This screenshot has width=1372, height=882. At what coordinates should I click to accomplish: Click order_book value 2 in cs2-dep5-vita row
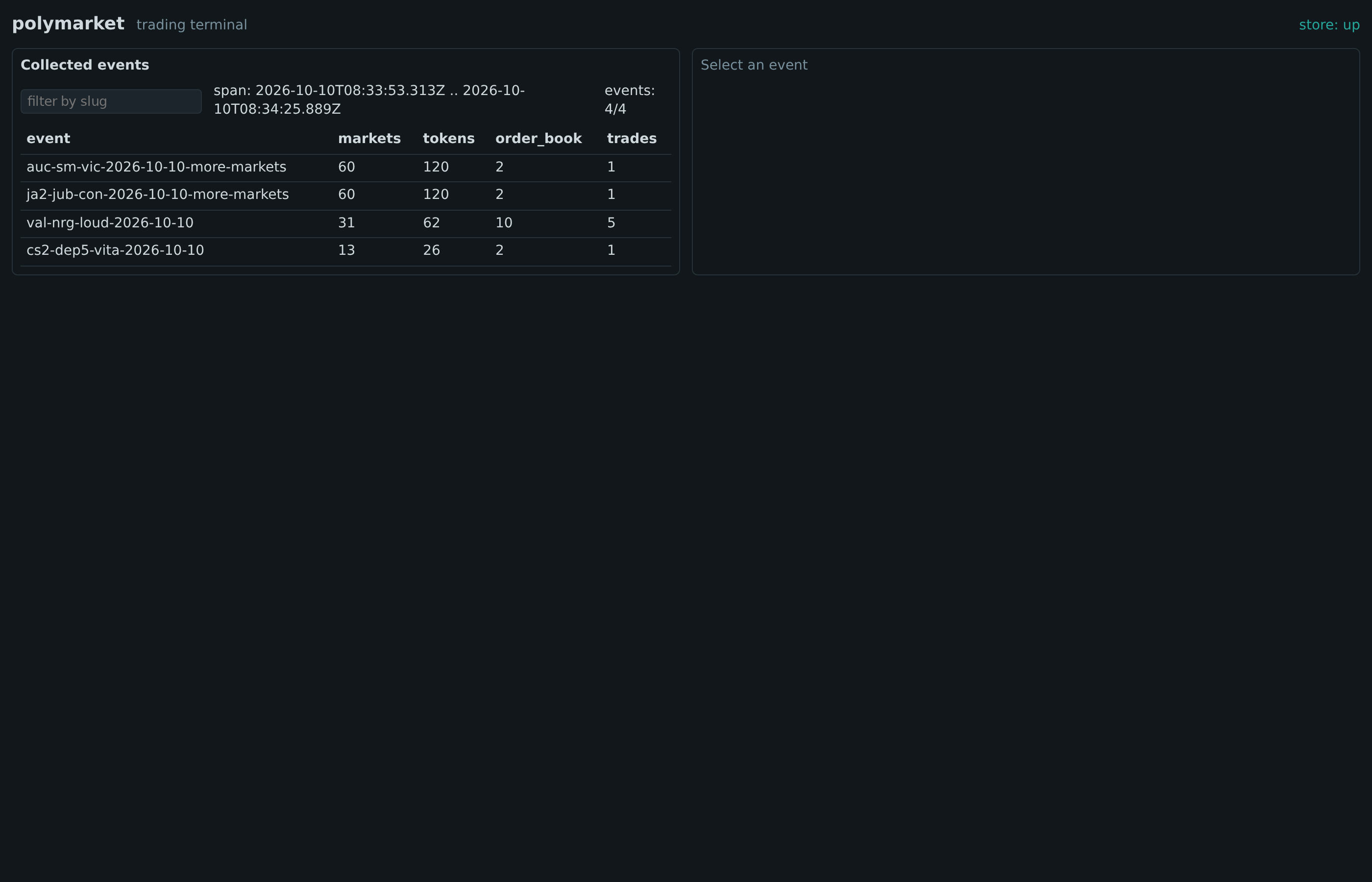pyautogui.click(x=499, y=250)
